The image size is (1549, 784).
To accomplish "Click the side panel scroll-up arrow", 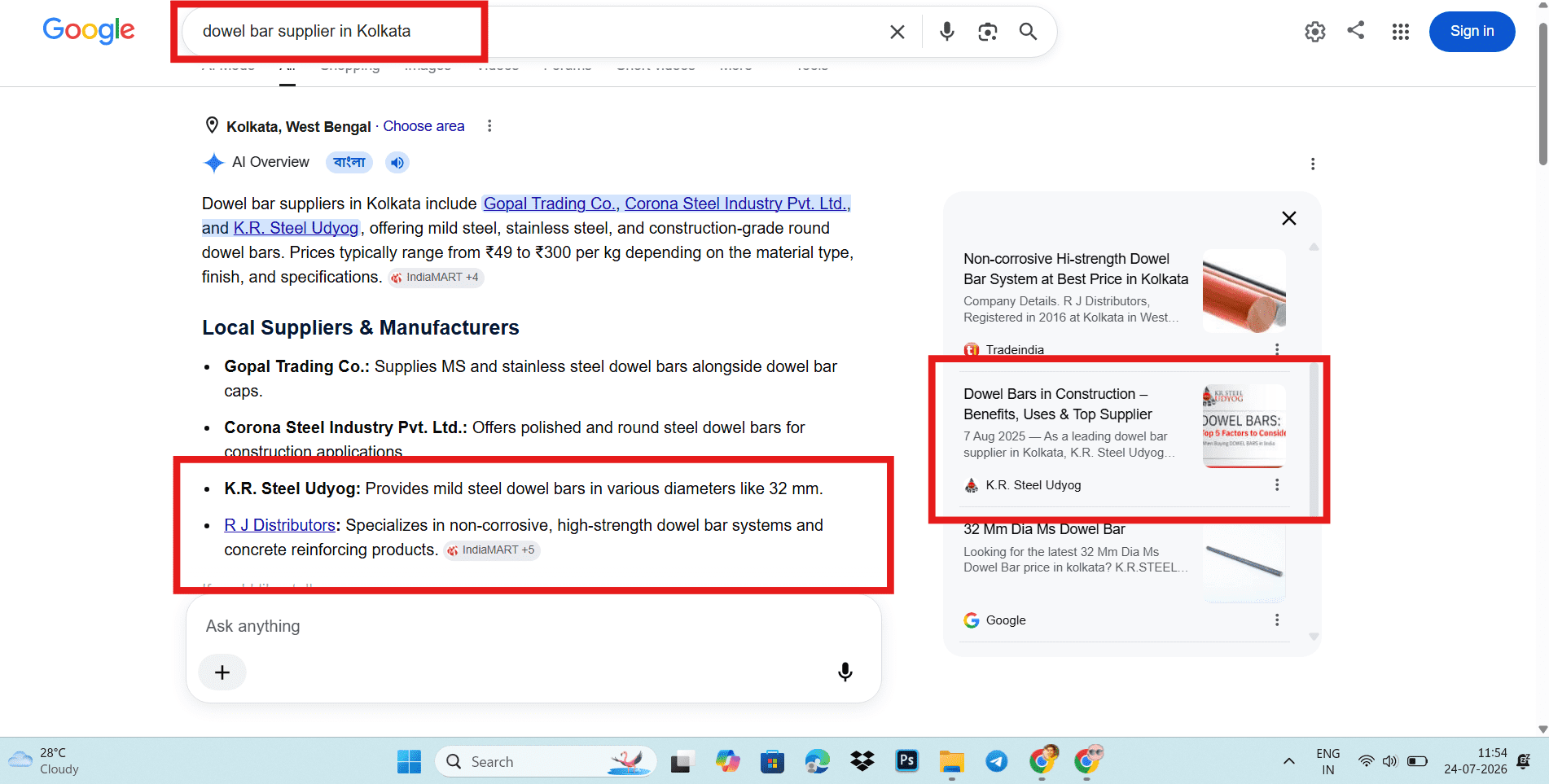I will click(1314, 247).
